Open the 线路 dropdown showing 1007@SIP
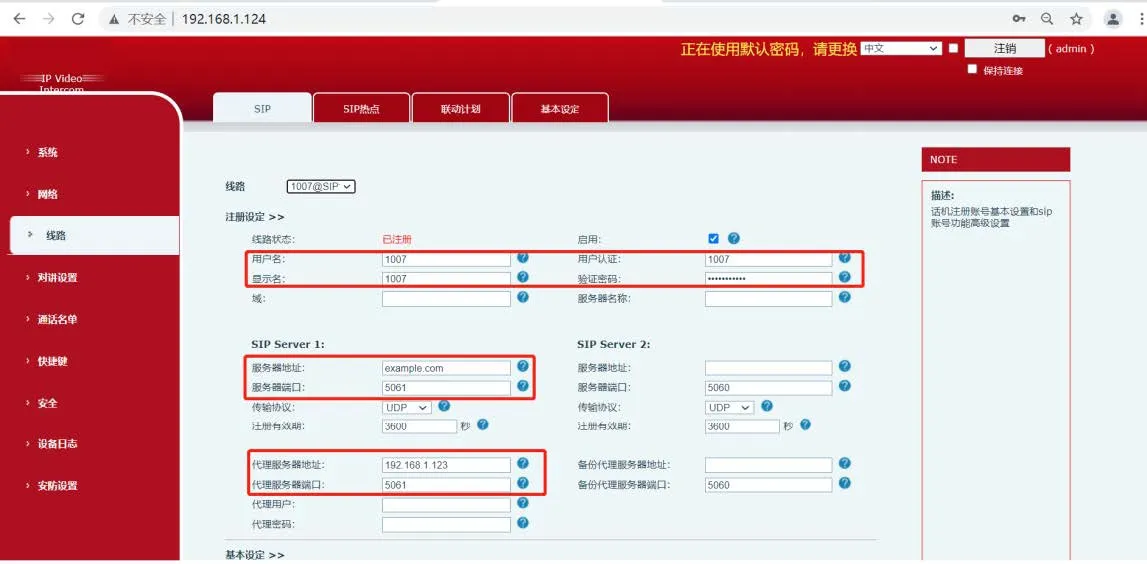 coord(321,187)
